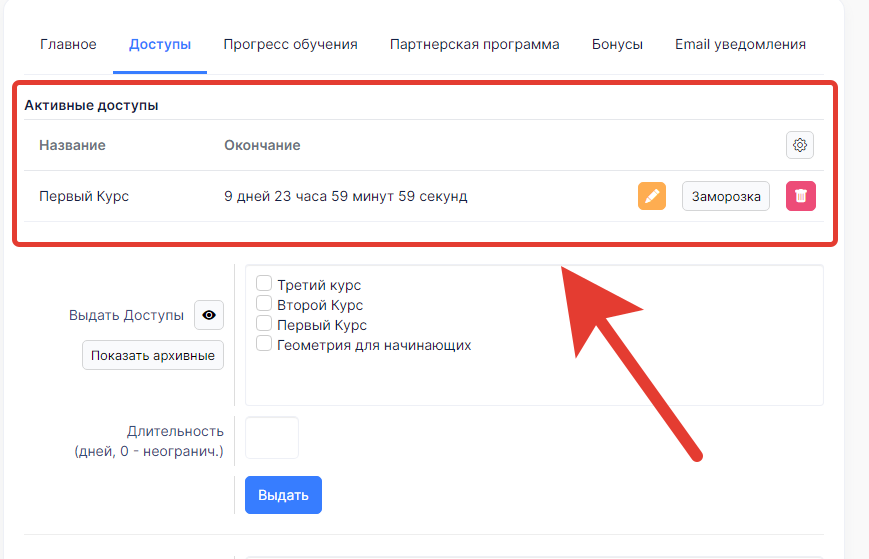Click the orange pencil edit icon for Первый Курс
The image size is (869, 559).
pyautogui.click(x=652, y=196)
